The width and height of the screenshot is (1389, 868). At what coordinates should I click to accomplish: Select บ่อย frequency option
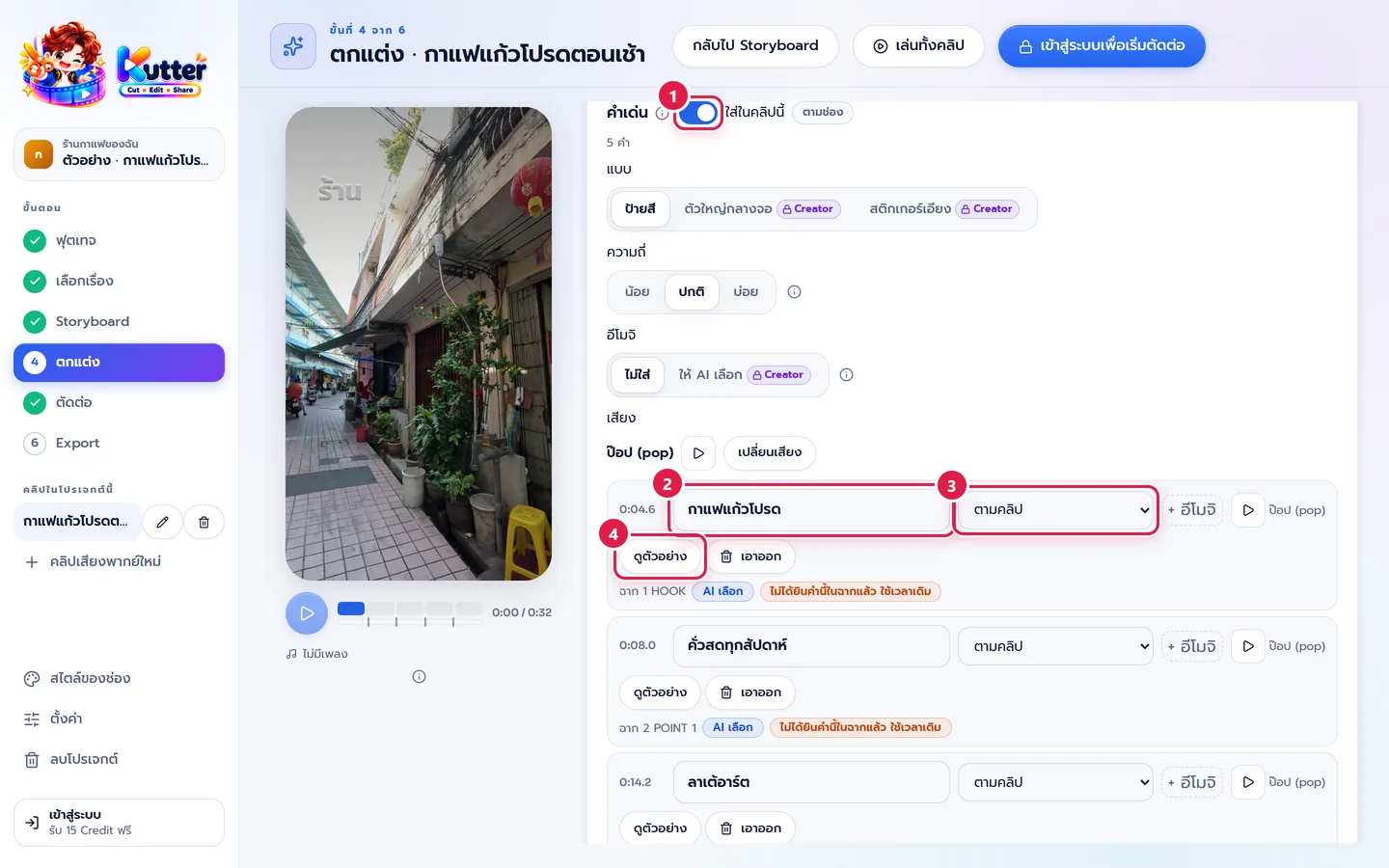[746, 292]
